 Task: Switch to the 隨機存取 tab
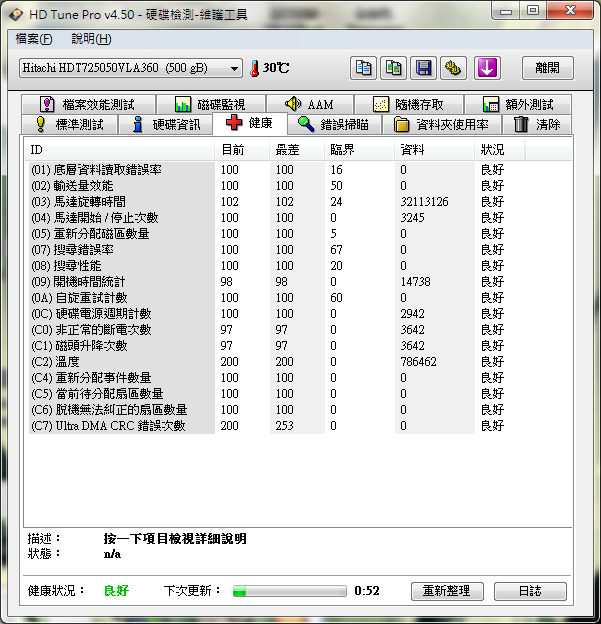tap(409, 105)
